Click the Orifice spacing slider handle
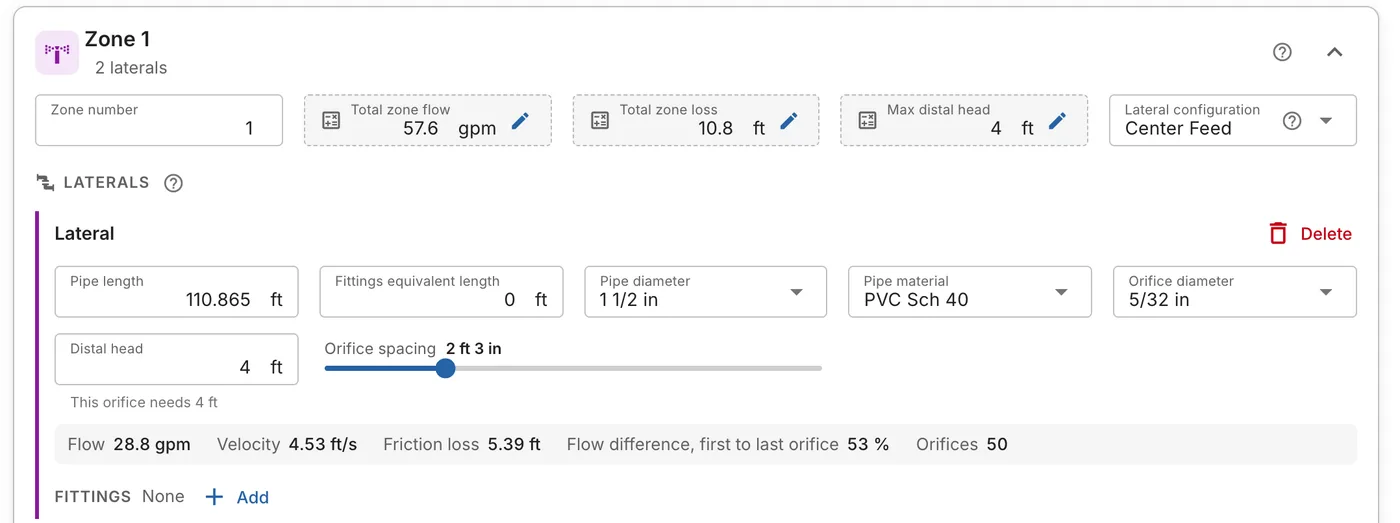This screenshot has width=1400, height=523. tap(446, 368)
